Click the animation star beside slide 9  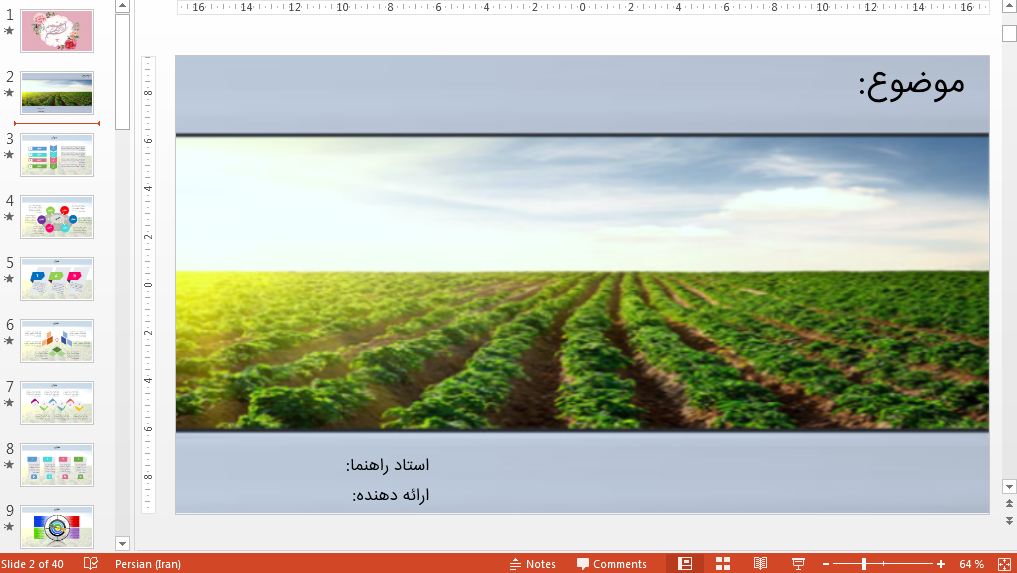(x=9, y=526)
